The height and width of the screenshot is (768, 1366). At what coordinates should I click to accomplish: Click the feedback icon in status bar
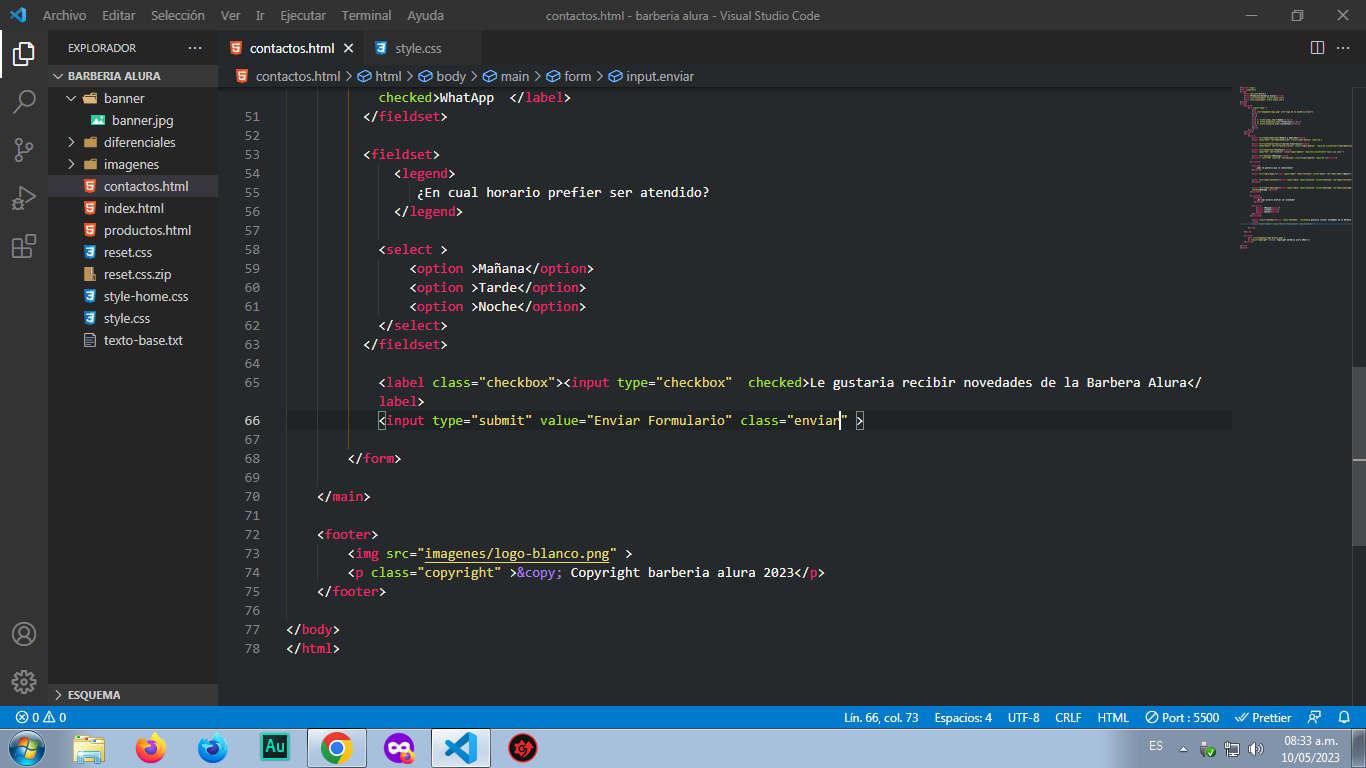pyautogui.click(x=1315, y=717)
